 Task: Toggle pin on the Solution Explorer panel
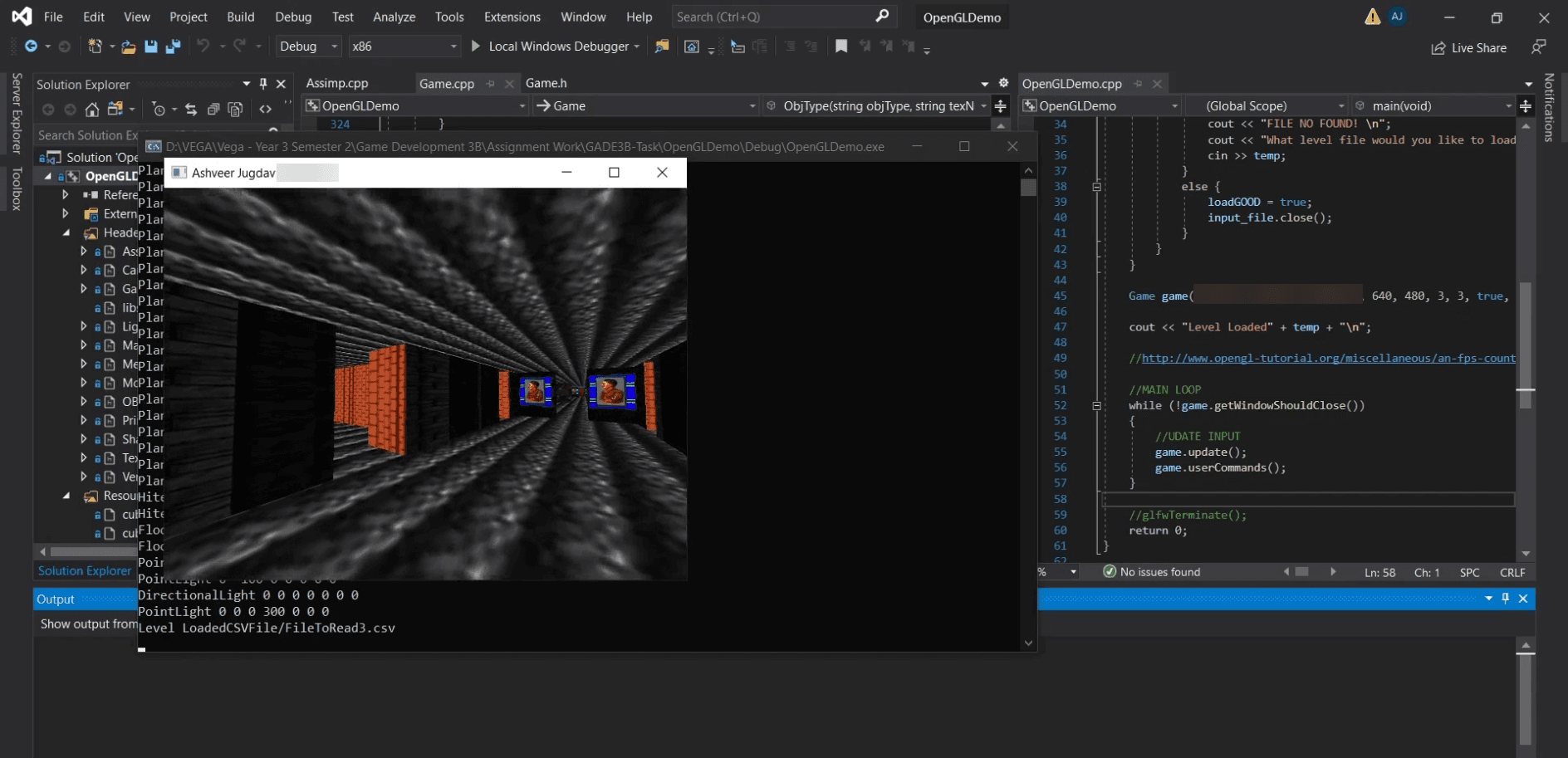point(263,84)
